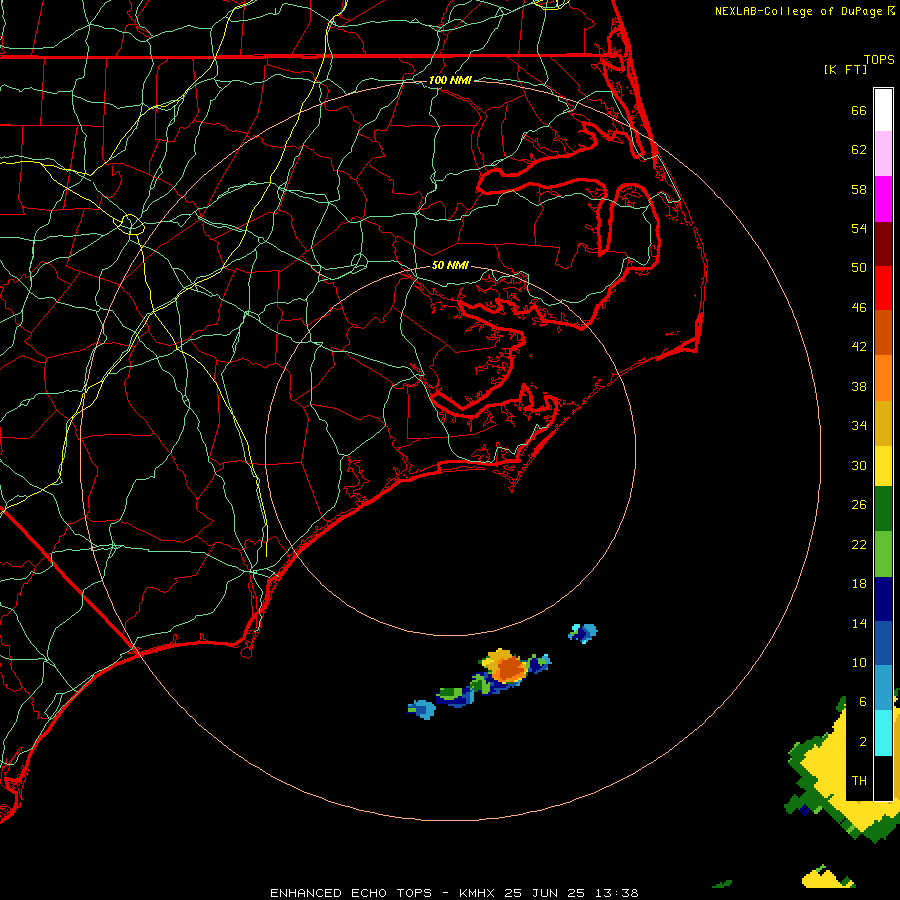Click the 22 legend value
The width and height of the screenshot is (900, 900).
(859, 544)
